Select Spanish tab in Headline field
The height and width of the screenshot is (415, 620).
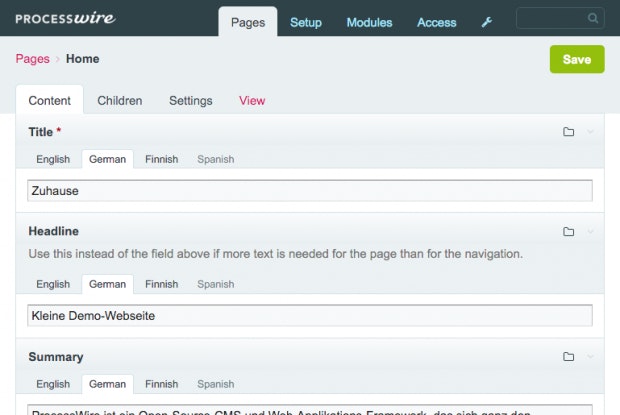(x=215, y=284)
